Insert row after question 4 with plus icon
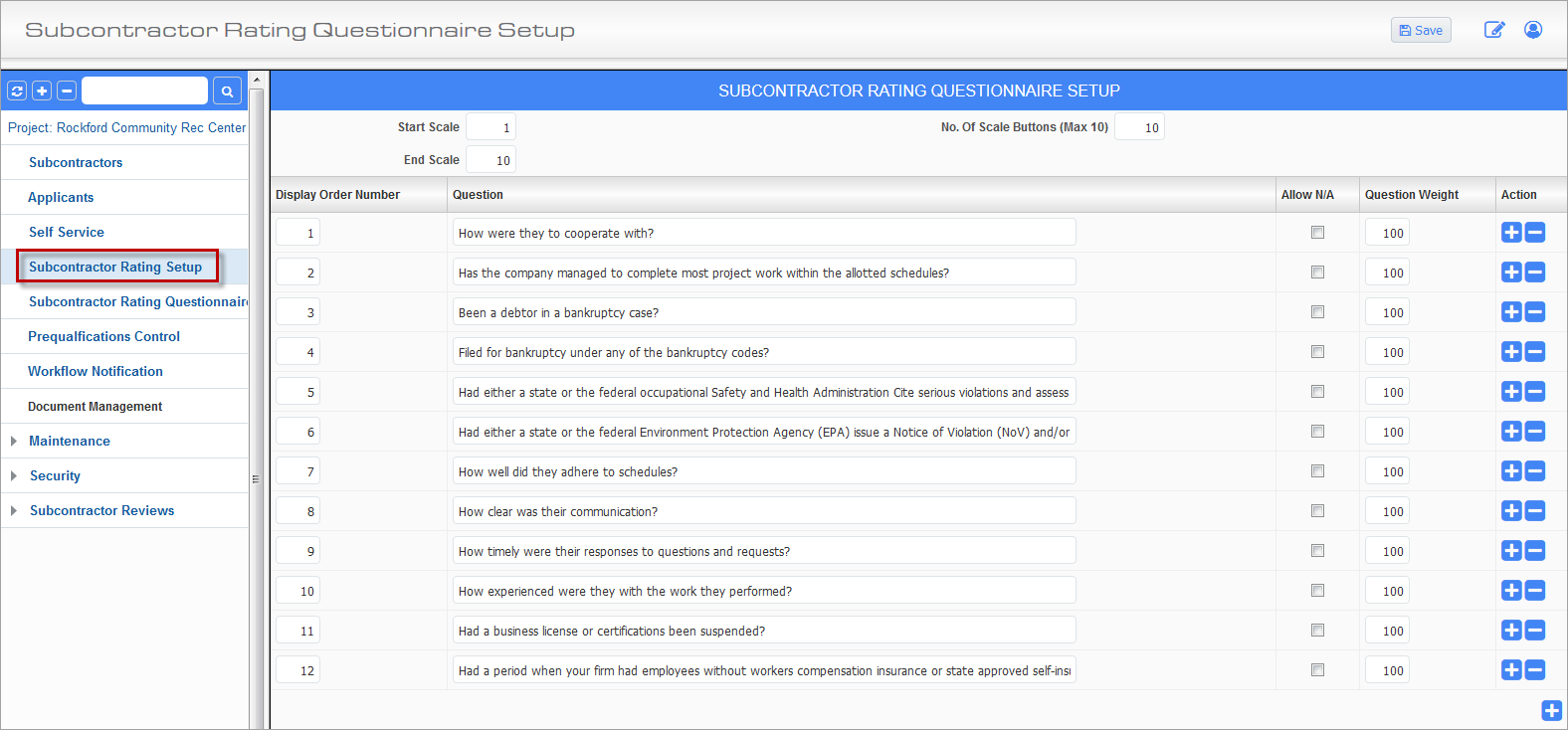 pyautogui.click(x=1511, y=352)
